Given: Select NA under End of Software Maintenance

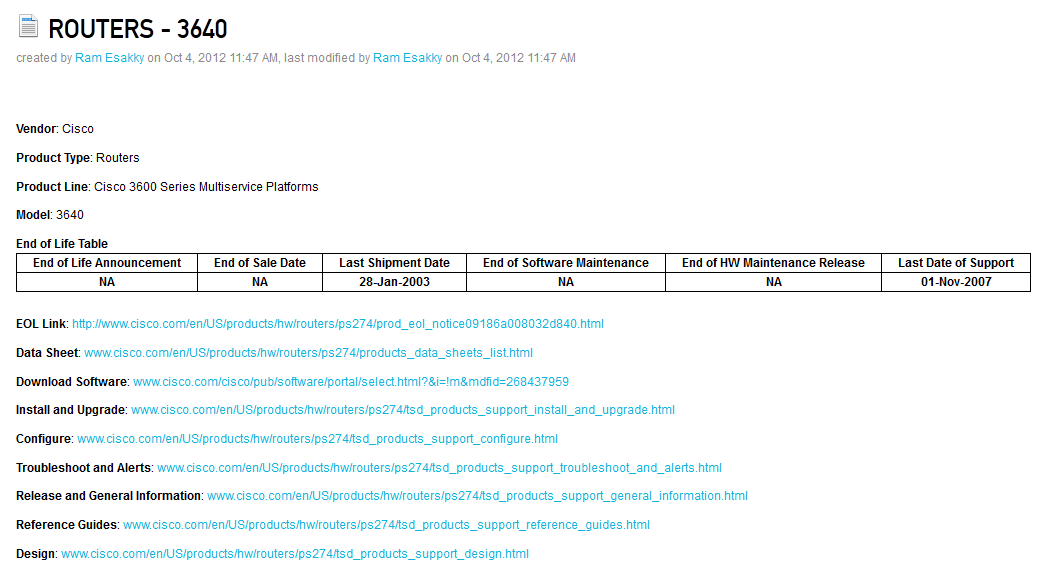Looking at the screenshot, I should tap(566, 282).
